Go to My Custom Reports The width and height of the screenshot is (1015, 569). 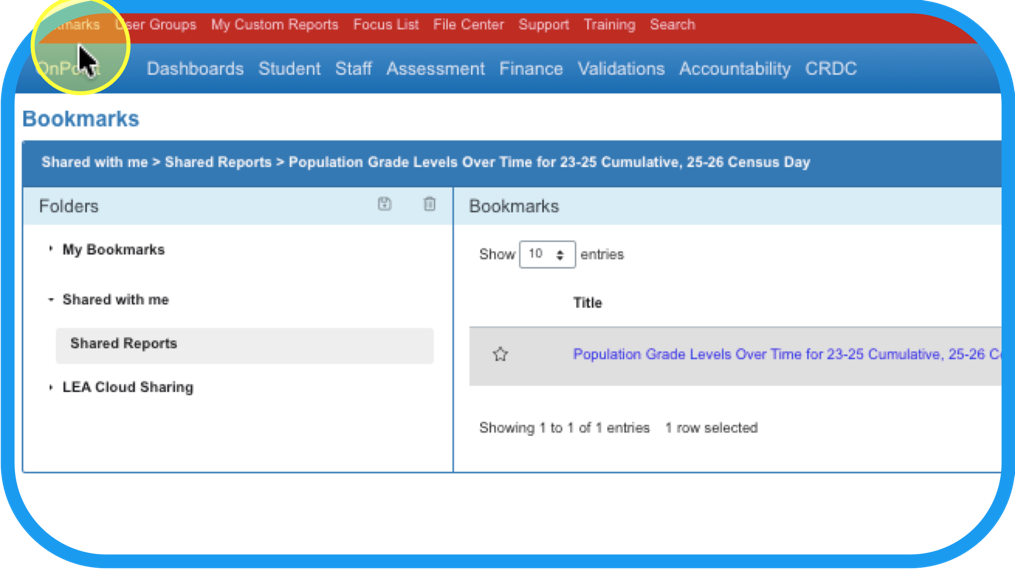274,24
